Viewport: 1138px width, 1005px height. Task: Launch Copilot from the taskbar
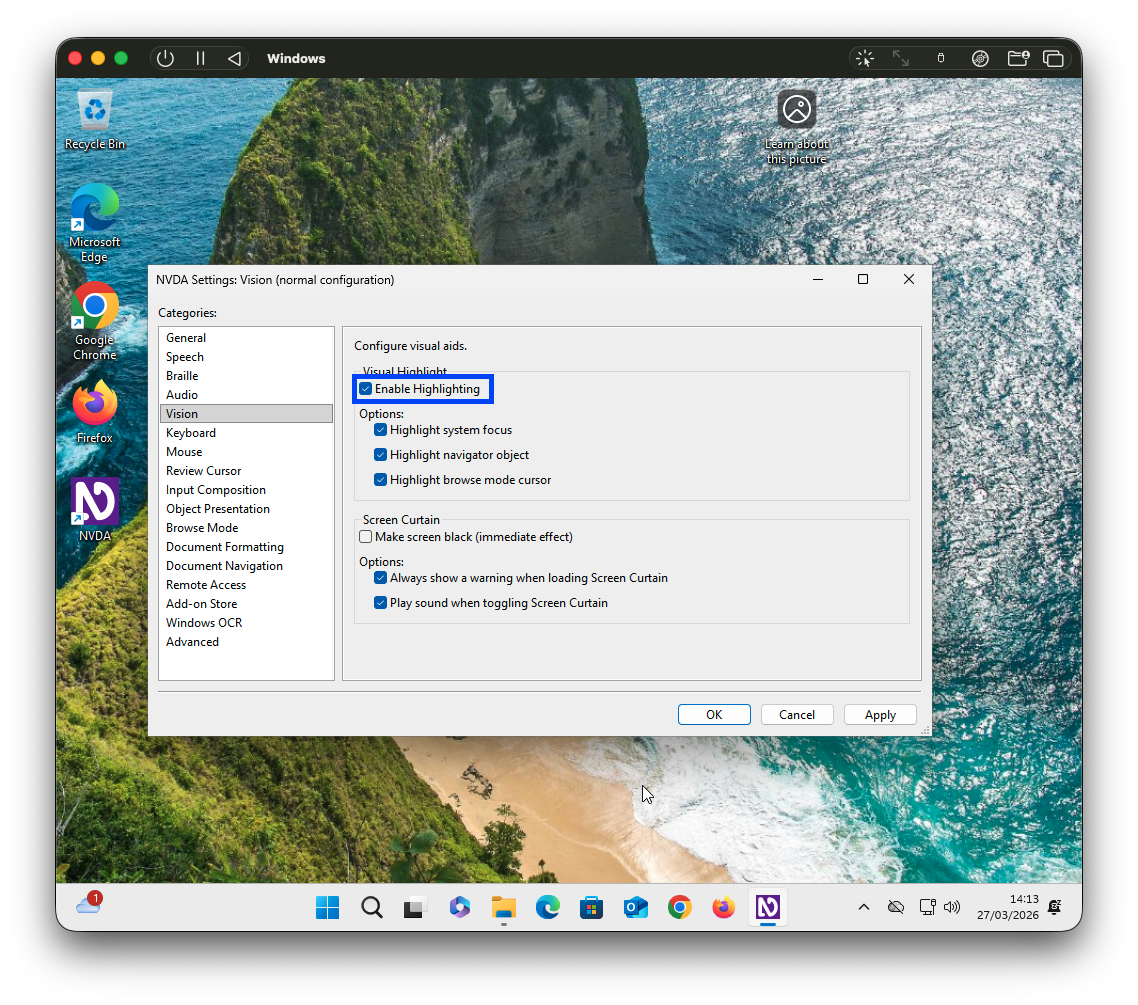tap(459, 908)
